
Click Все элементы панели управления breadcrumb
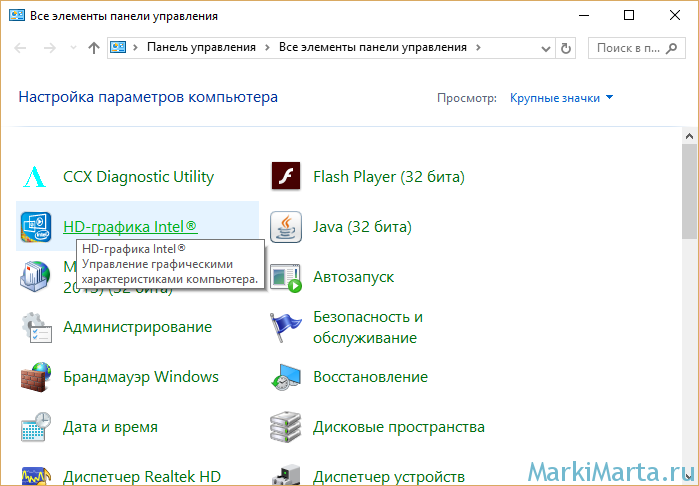click(373, 47)
